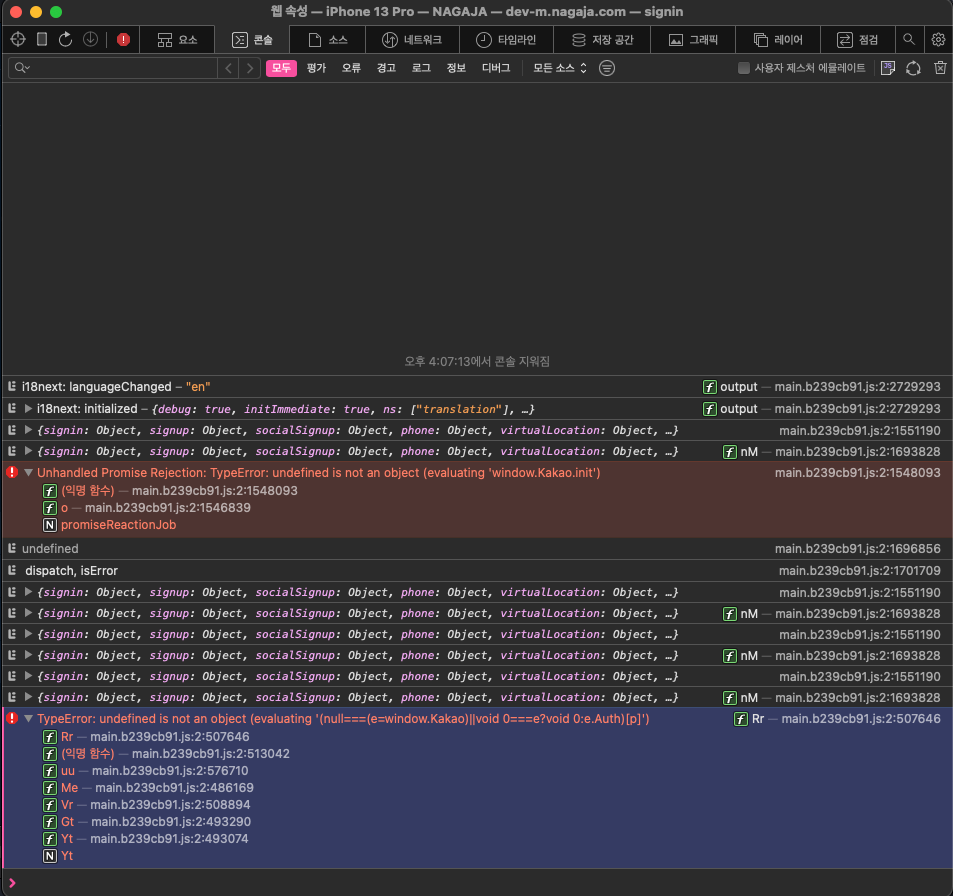953x896 pixels.
Task: Open Web Inspector settings gear
Action: click(938, 40)
